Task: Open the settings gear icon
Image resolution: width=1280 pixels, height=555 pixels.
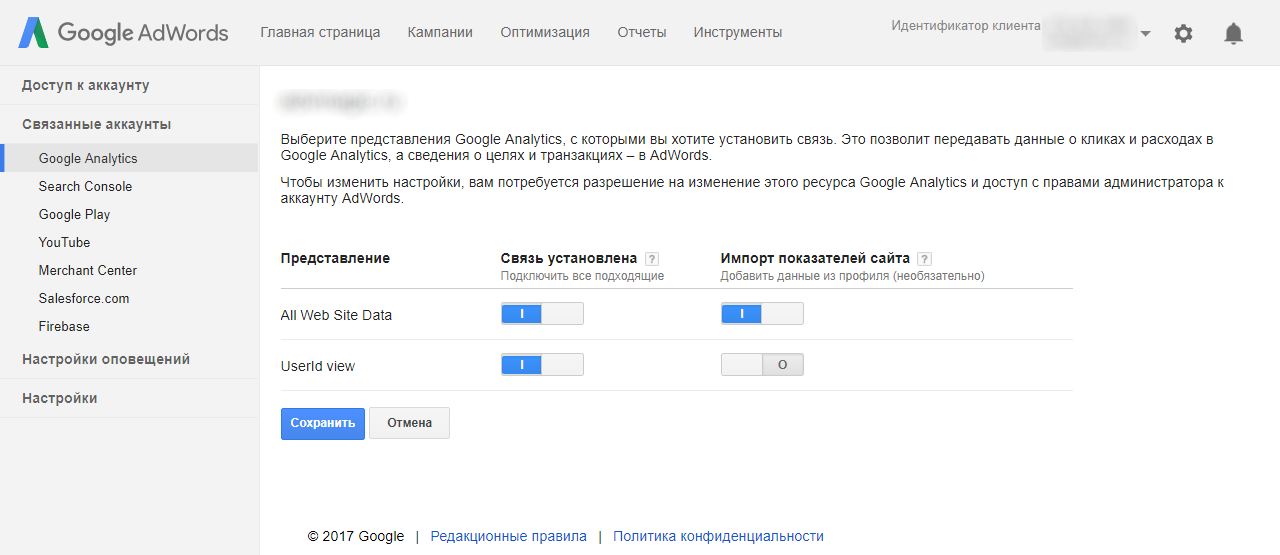Action: [1183, 33]
